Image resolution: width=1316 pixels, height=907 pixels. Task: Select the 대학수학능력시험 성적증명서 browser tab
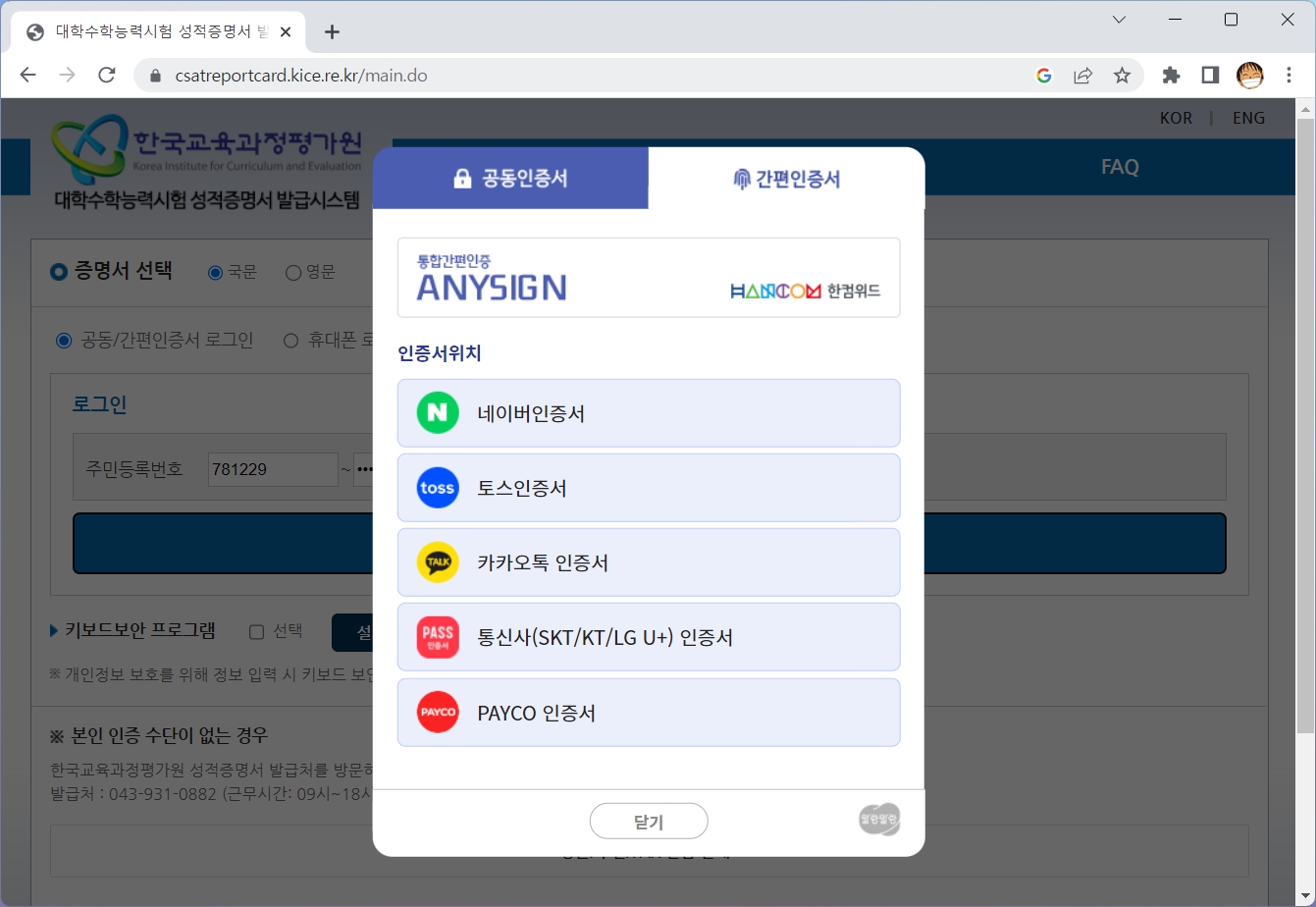click(157, 31)
